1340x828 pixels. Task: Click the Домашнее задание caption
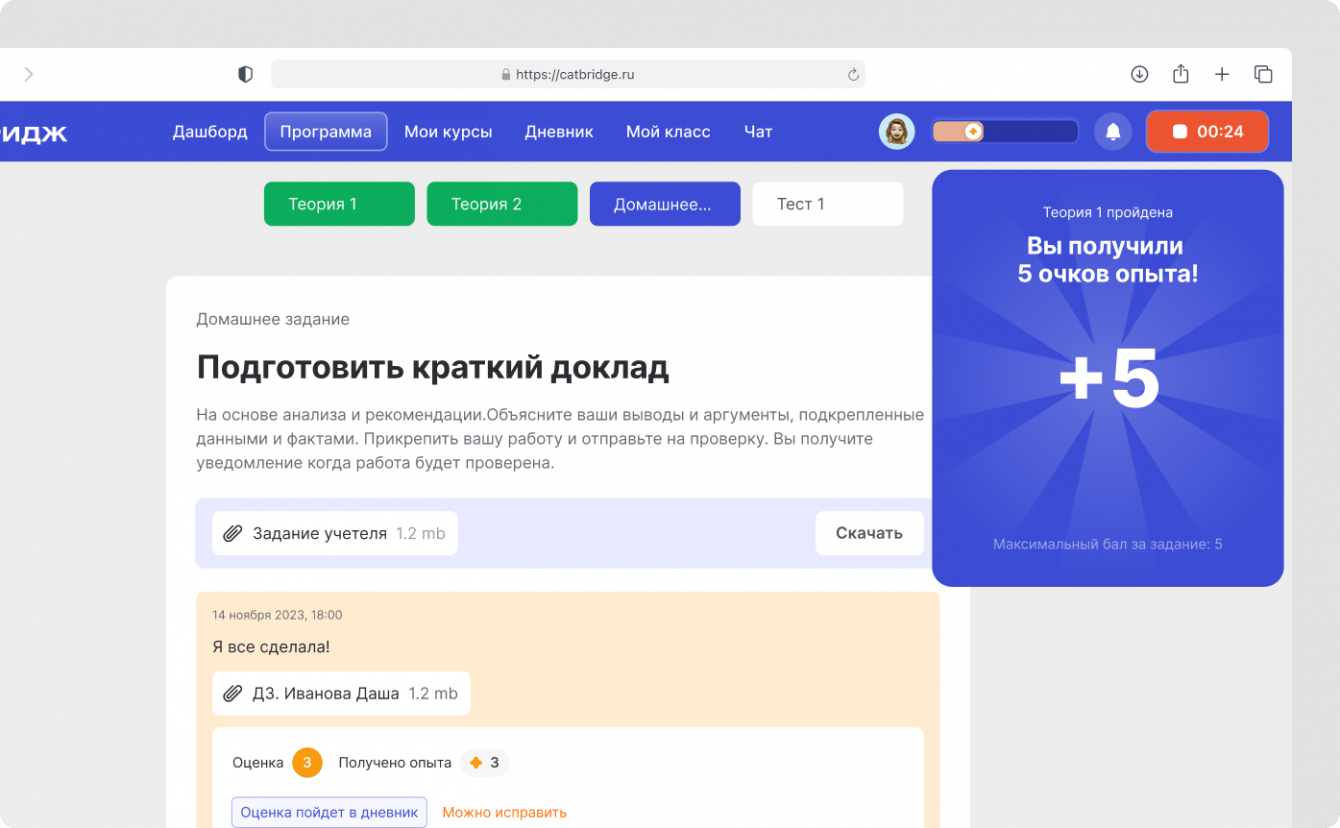pos(273,320)
